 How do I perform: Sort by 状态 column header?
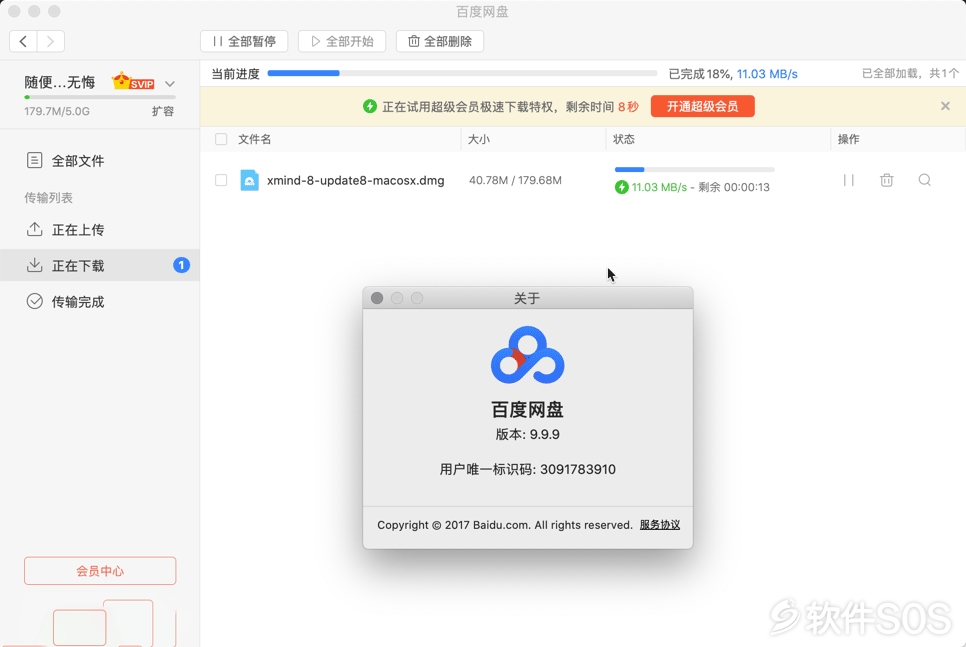coord(623,139)
